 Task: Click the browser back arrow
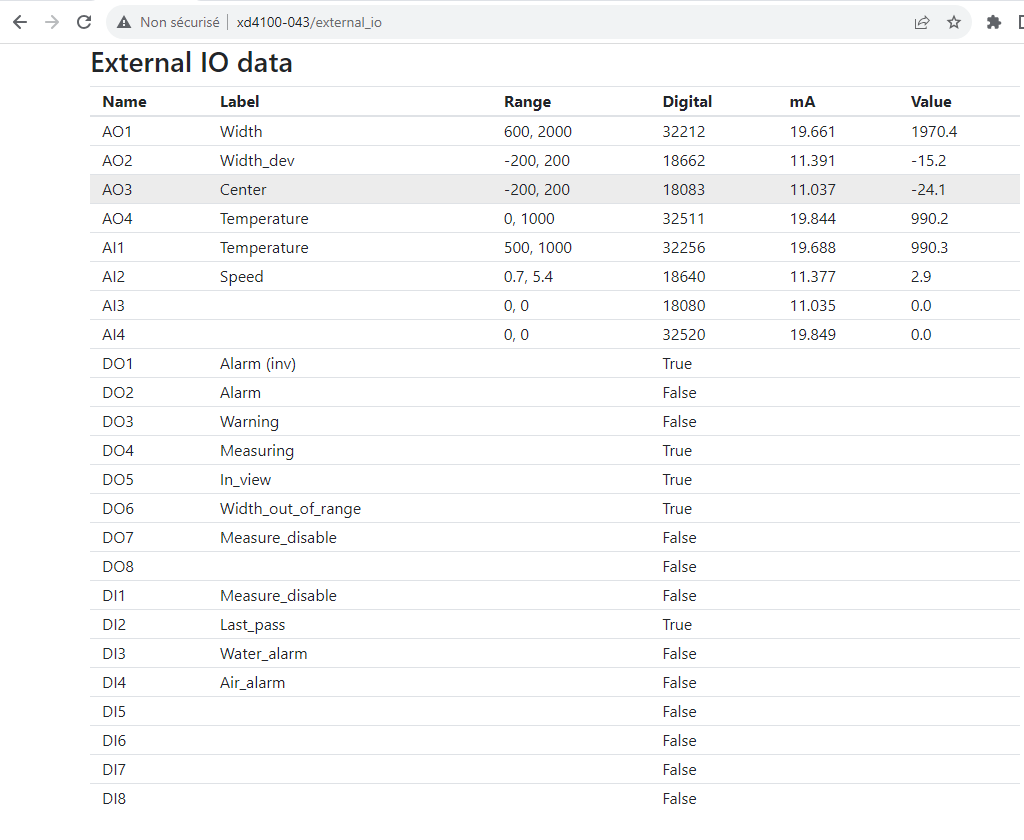[20, 22]
